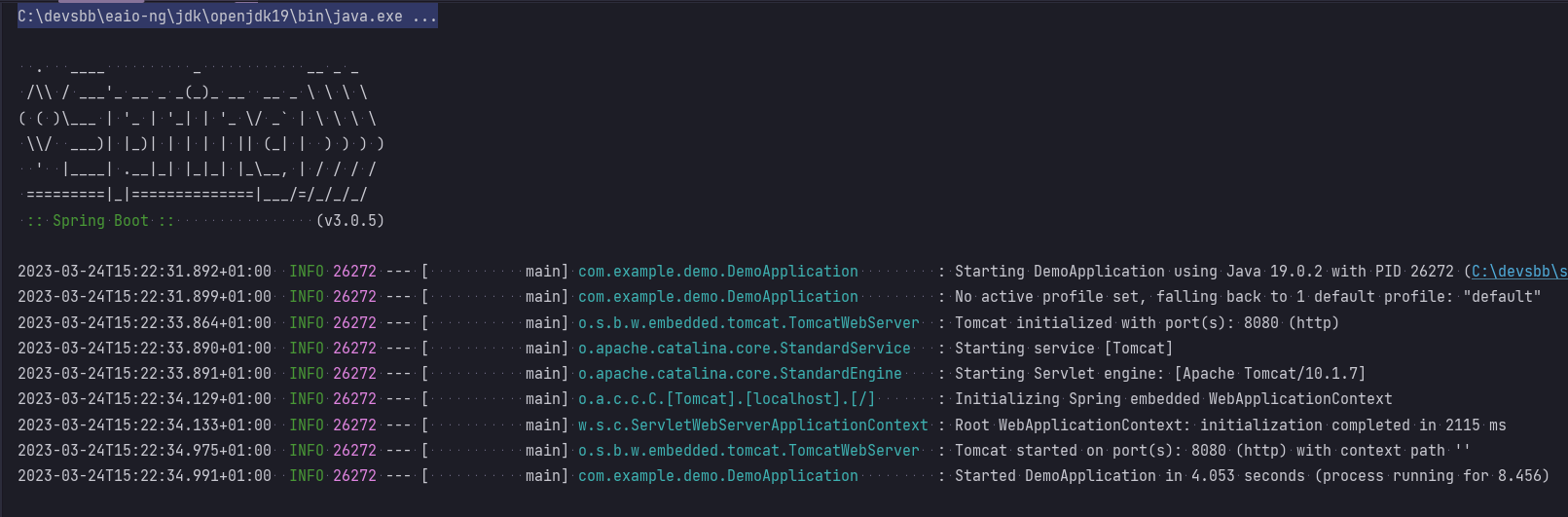This screenshot has width=1568, height=517.
Task: Click the o.apache.catalina.core.StandardService logger name
Action: (x=745, y=349)
